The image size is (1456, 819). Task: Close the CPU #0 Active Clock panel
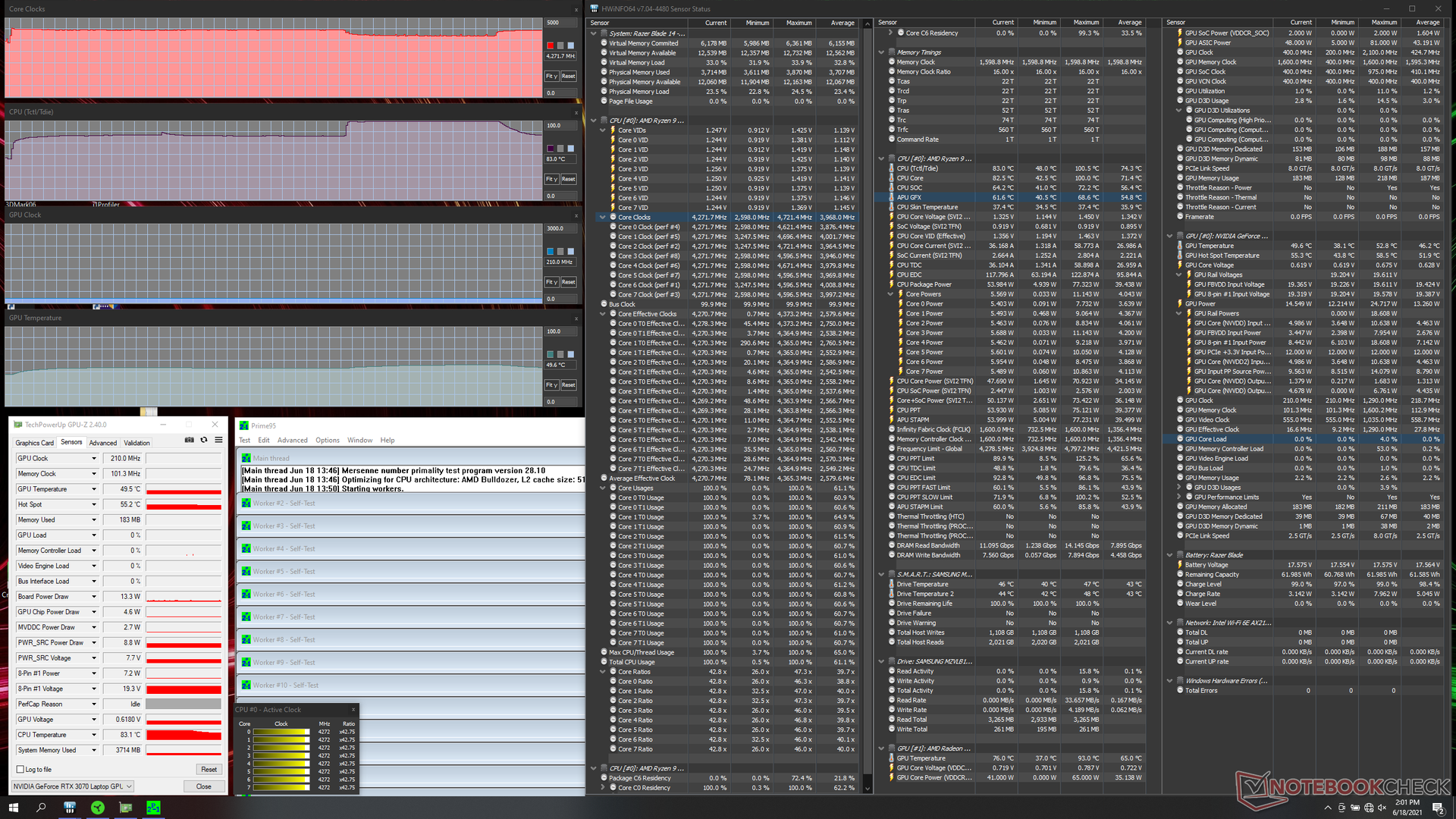point(353,710)
